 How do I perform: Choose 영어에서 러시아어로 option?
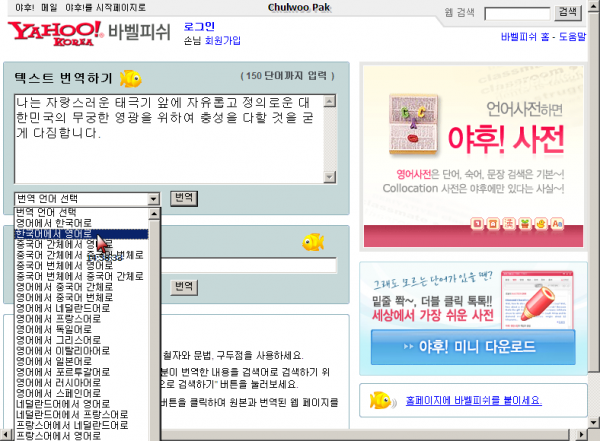click(x=82, y=382)
